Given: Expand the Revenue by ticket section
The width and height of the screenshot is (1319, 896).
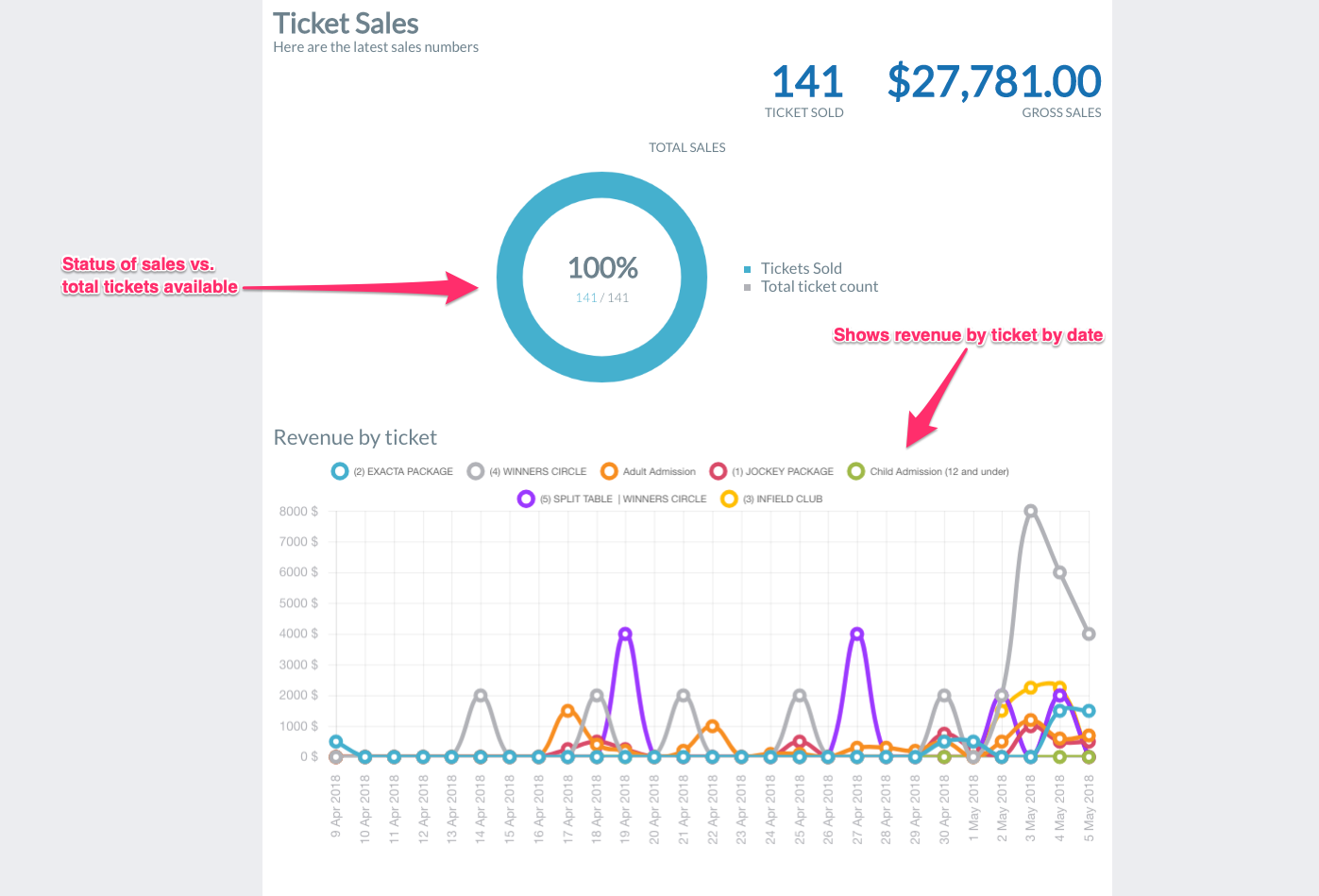Looking at the screenshot, I should tap(355, 437).
